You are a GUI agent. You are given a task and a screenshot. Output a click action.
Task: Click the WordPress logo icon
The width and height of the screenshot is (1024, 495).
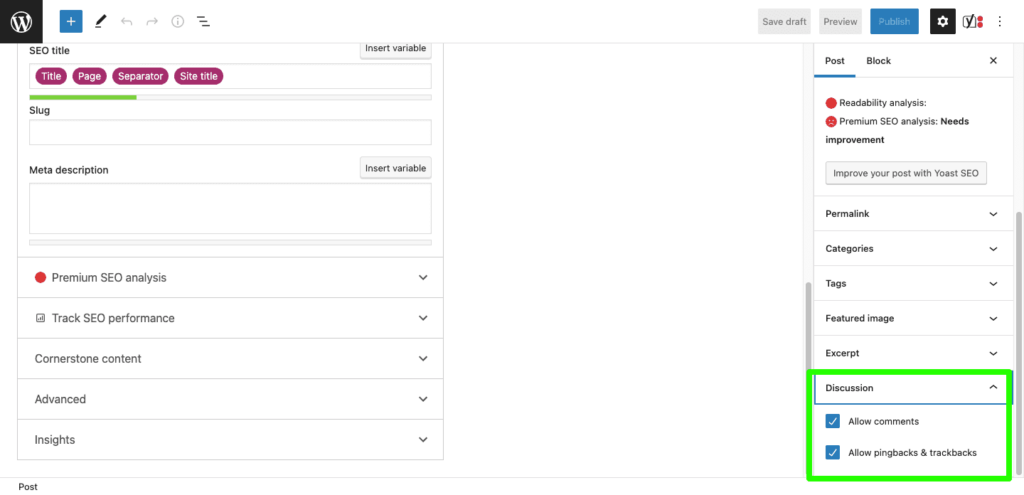pos(21,22)
